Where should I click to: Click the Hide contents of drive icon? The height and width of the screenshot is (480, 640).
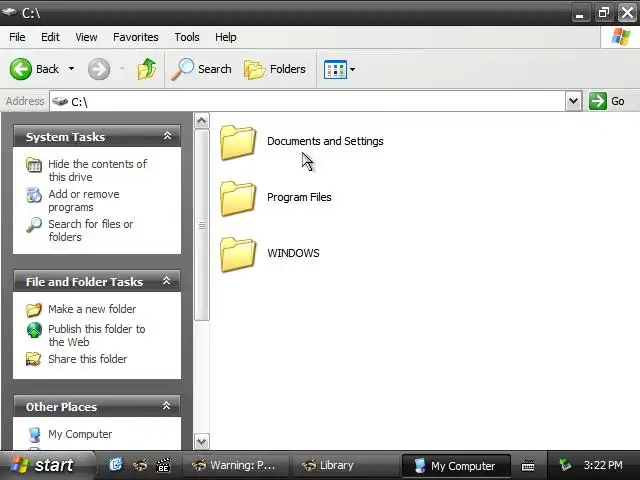[x=34, y=165]
